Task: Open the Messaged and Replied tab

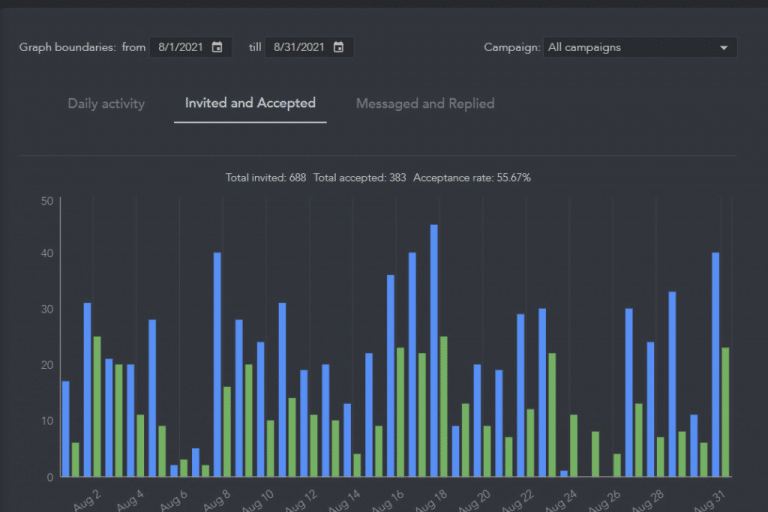Action: [425, 103]
